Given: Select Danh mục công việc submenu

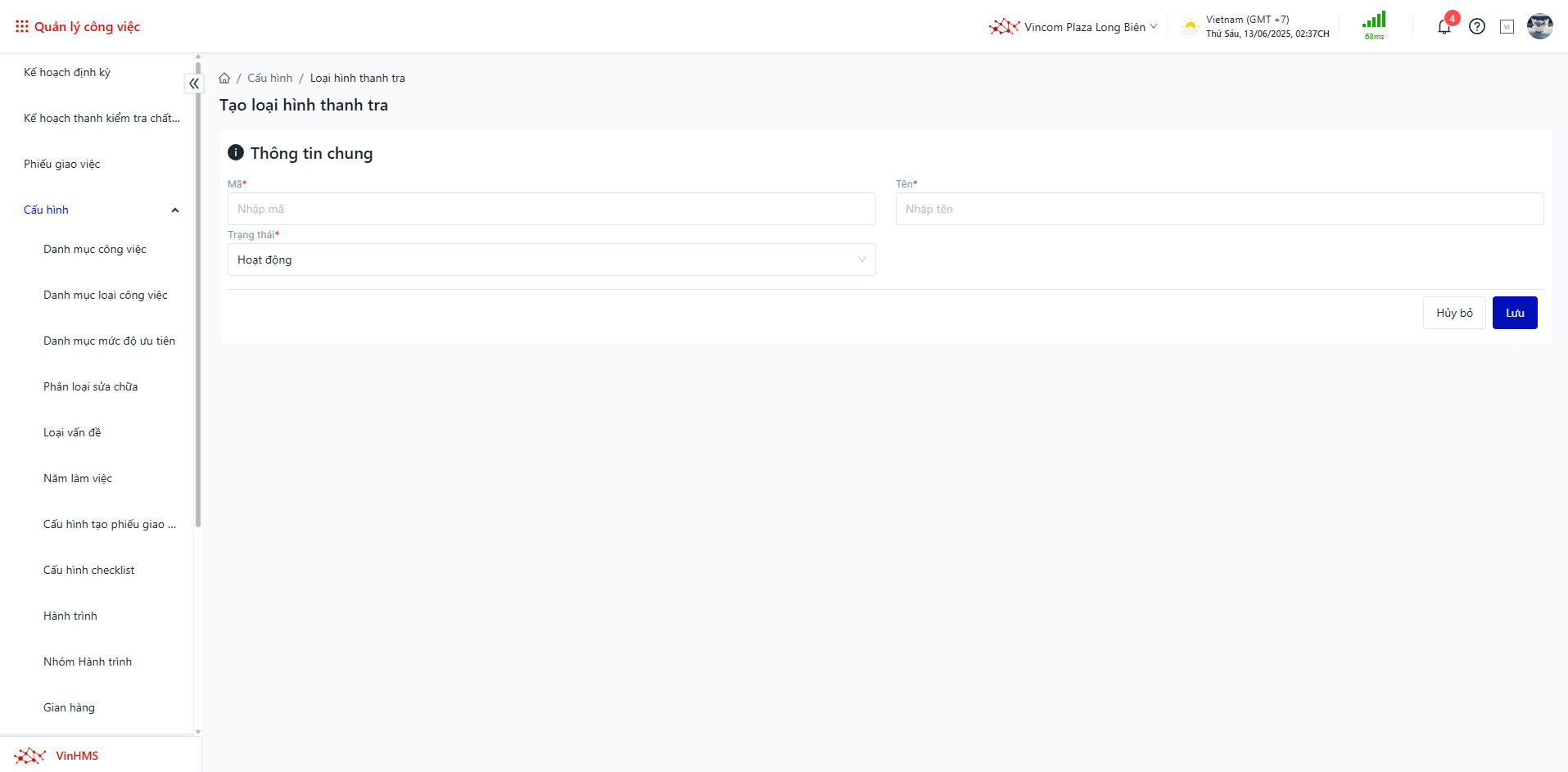Looking at the screenshot, I should click(x=95, y=249).
